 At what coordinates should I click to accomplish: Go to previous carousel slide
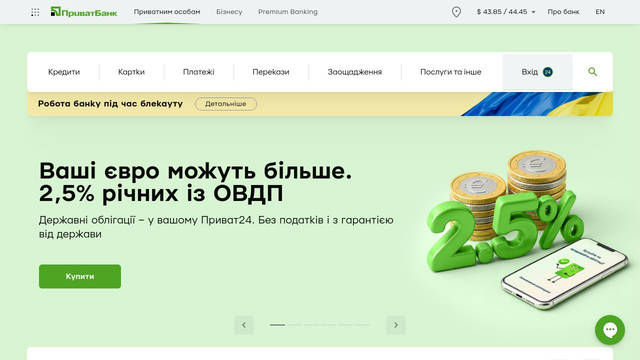tap(244, 325)
